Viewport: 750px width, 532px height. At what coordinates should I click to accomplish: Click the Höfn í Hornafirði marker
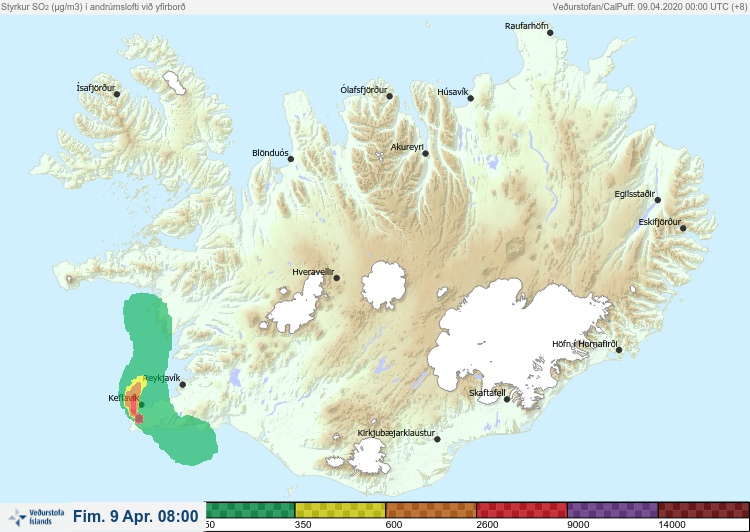click(619, 350)
